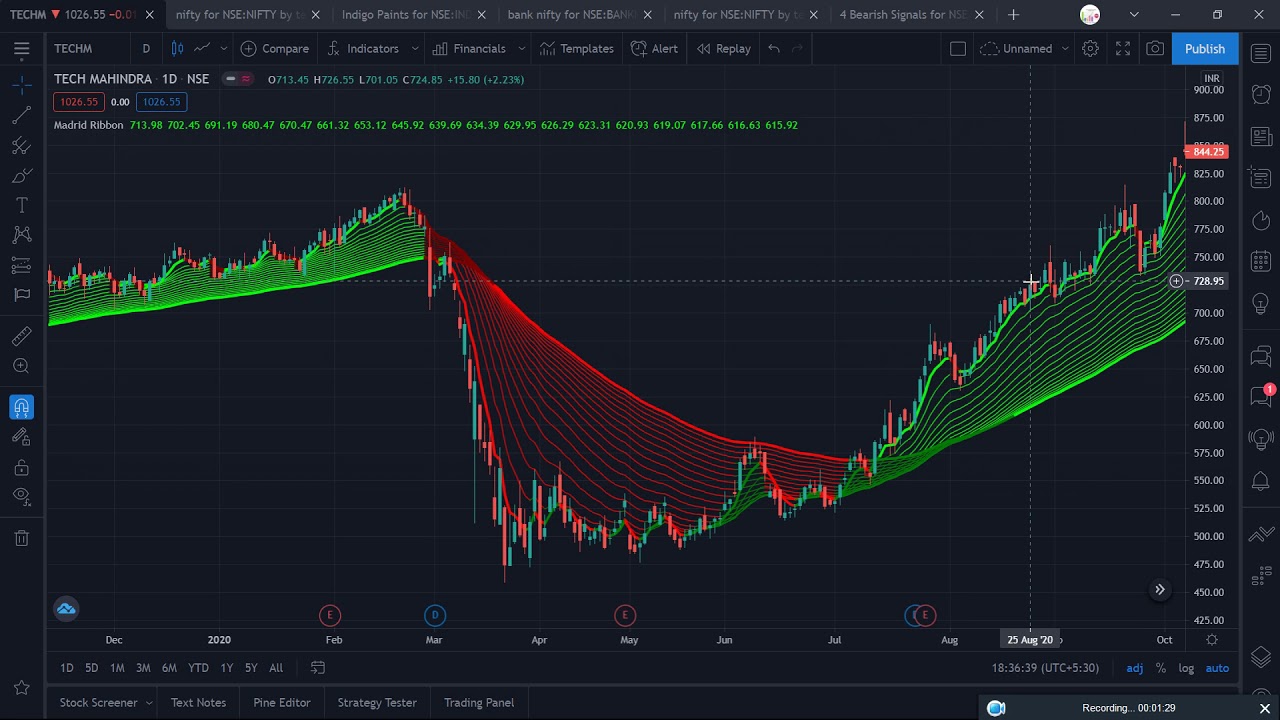Toggle log scale mode
Viewport: 1280px width, 720px height.
pyautogui.click(x=1186, y=668)
